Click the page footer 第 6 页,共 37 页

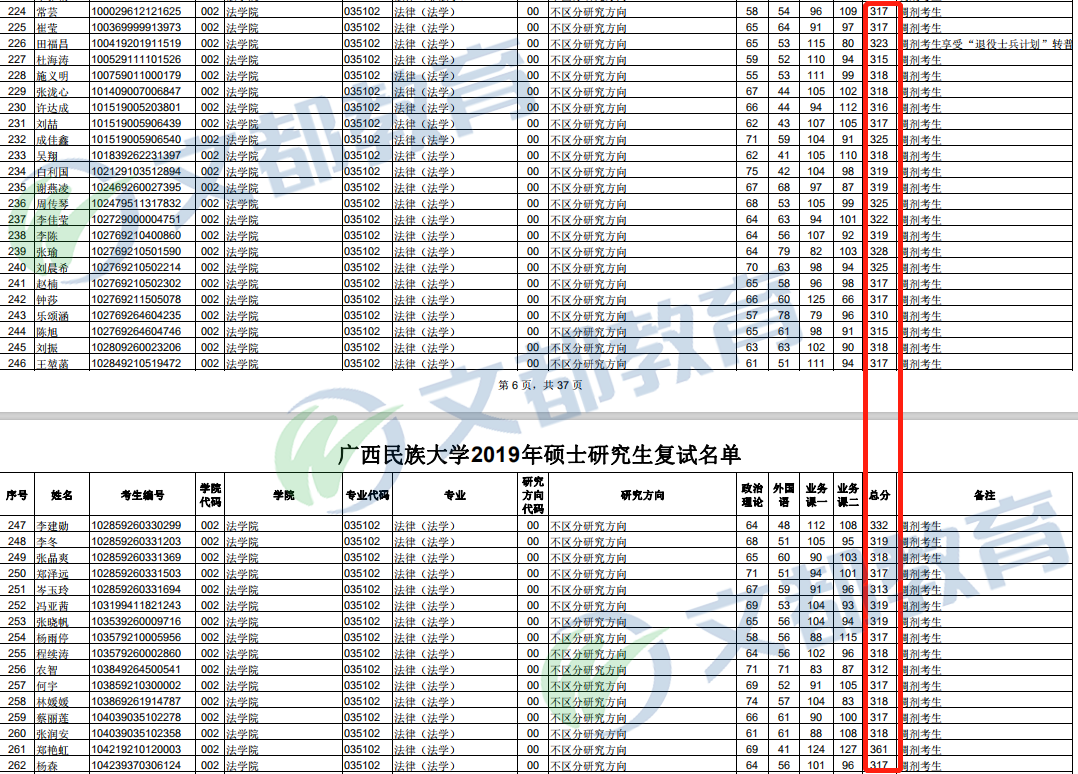[x=540, y=385]
